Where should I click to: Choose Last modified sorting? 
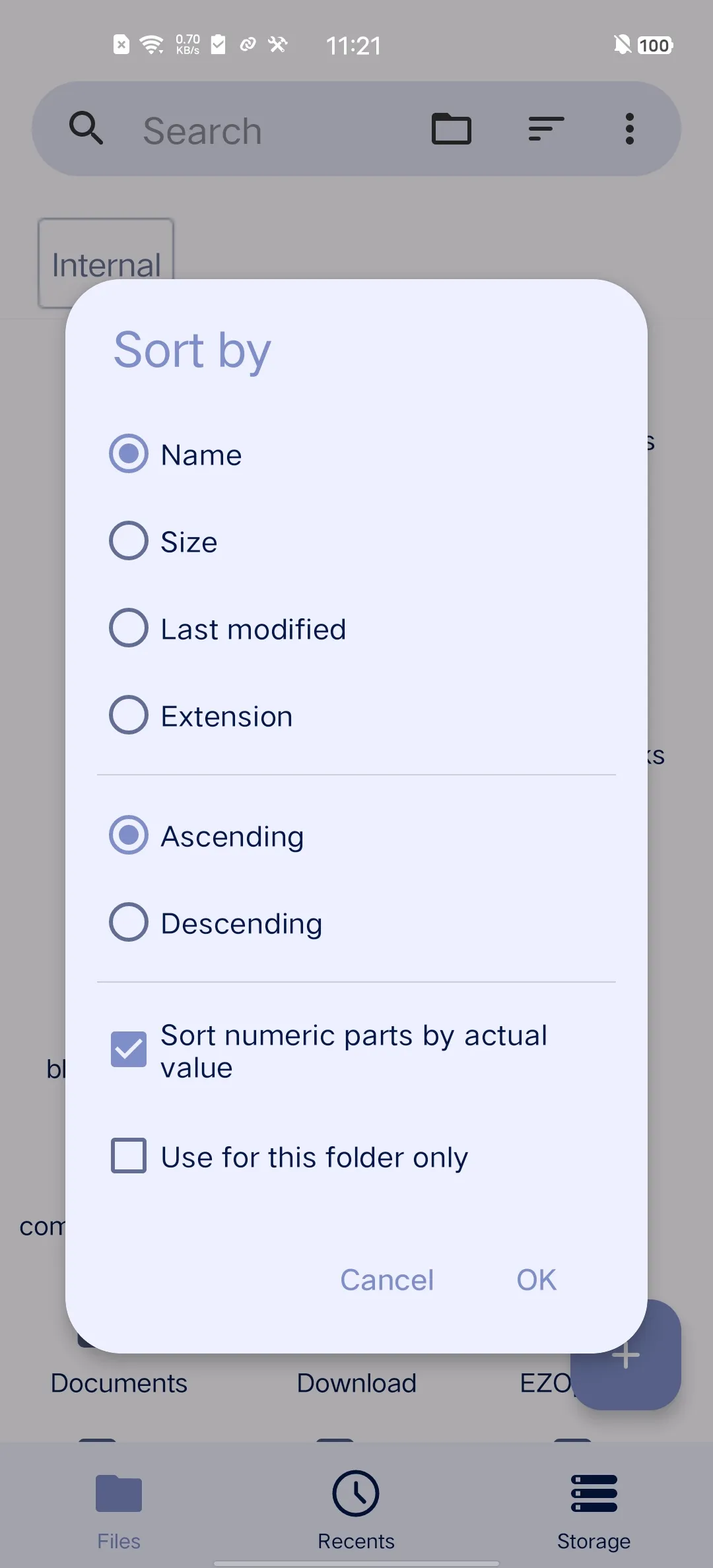[x=129, y=628]
